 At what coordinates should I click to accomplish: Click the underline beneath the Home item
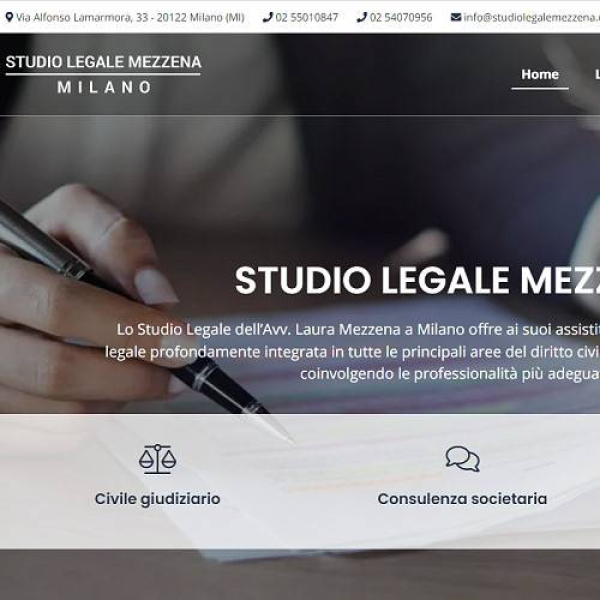tap(540, 88)
